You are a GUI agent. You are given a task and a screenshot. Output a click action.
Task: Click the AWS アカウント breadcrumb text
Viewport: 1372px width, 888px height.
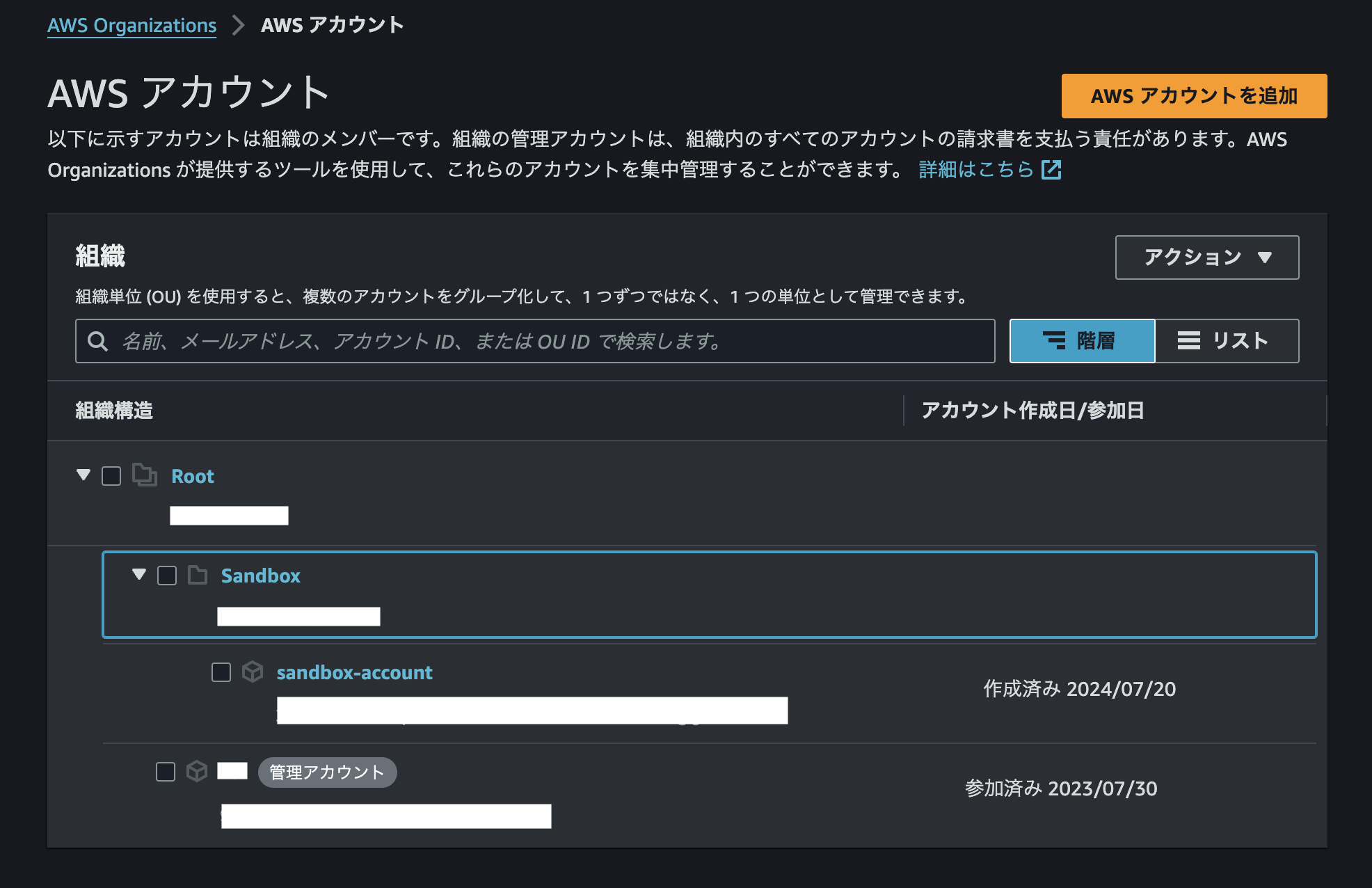[333, 25]
